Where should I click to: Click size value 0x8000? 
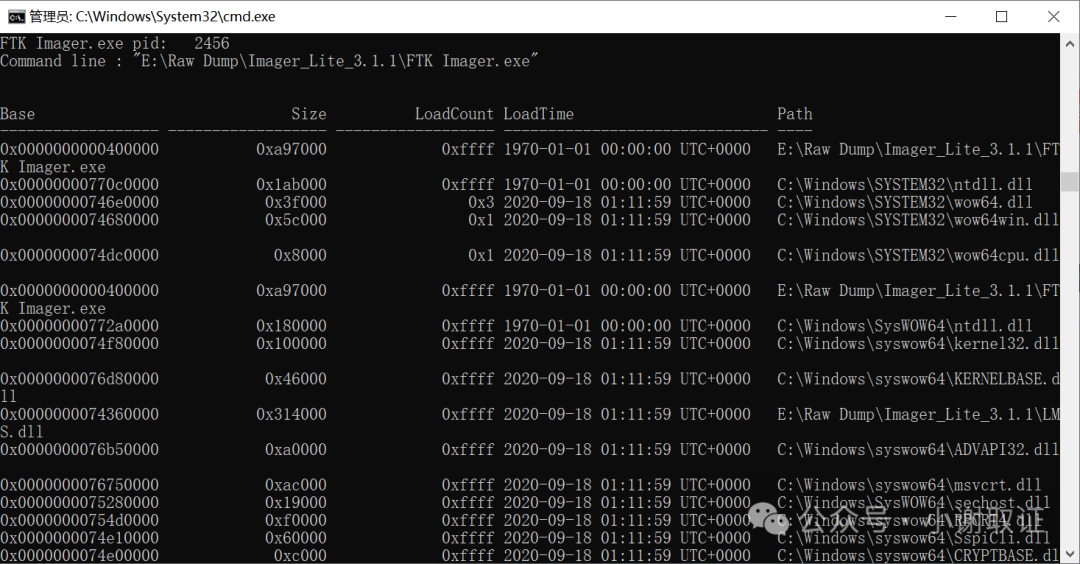click(x=300, y=255)
